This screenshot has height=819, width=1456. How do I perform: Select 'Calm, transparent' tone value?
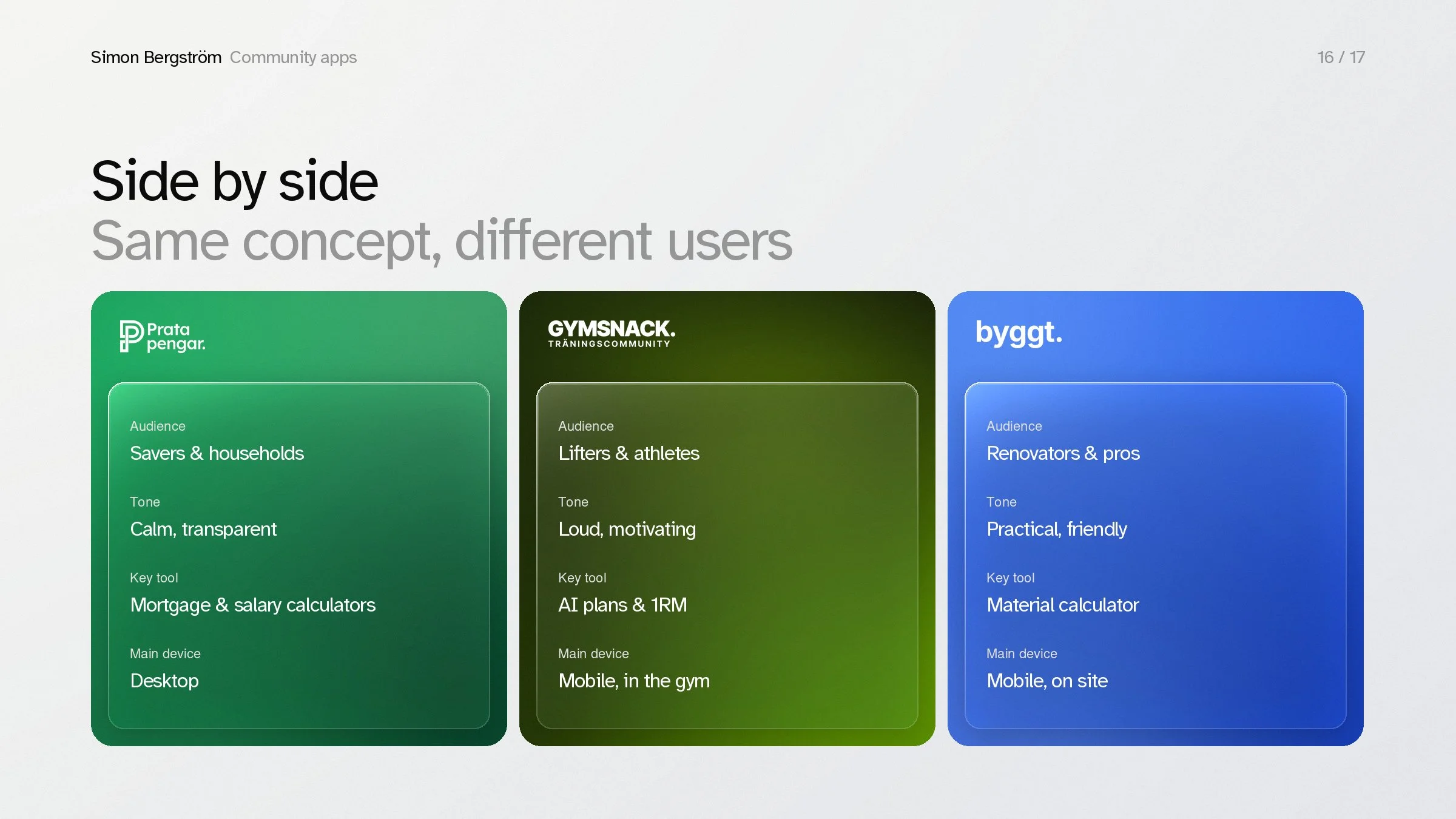(203, 530)
